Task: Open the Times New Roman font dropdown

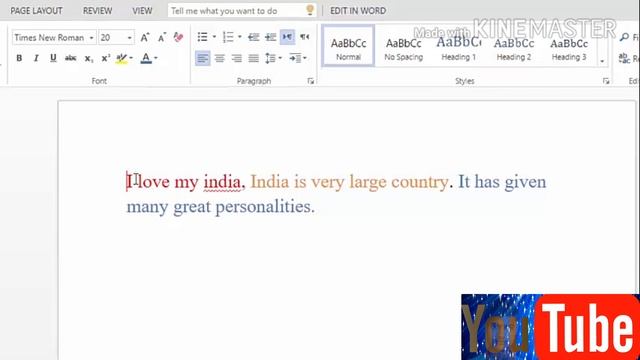Action: point(91,38)
